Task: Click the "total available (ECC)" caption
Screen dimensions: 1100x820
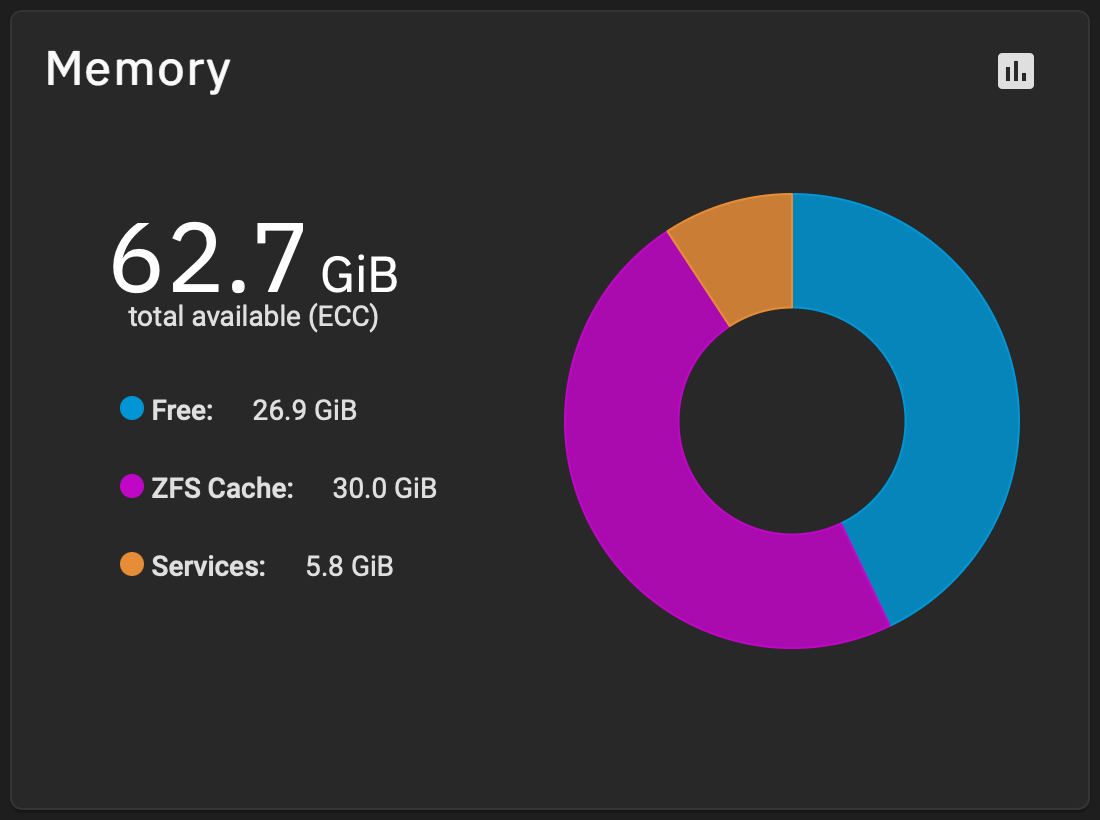Action: click(x=253, y=317)
